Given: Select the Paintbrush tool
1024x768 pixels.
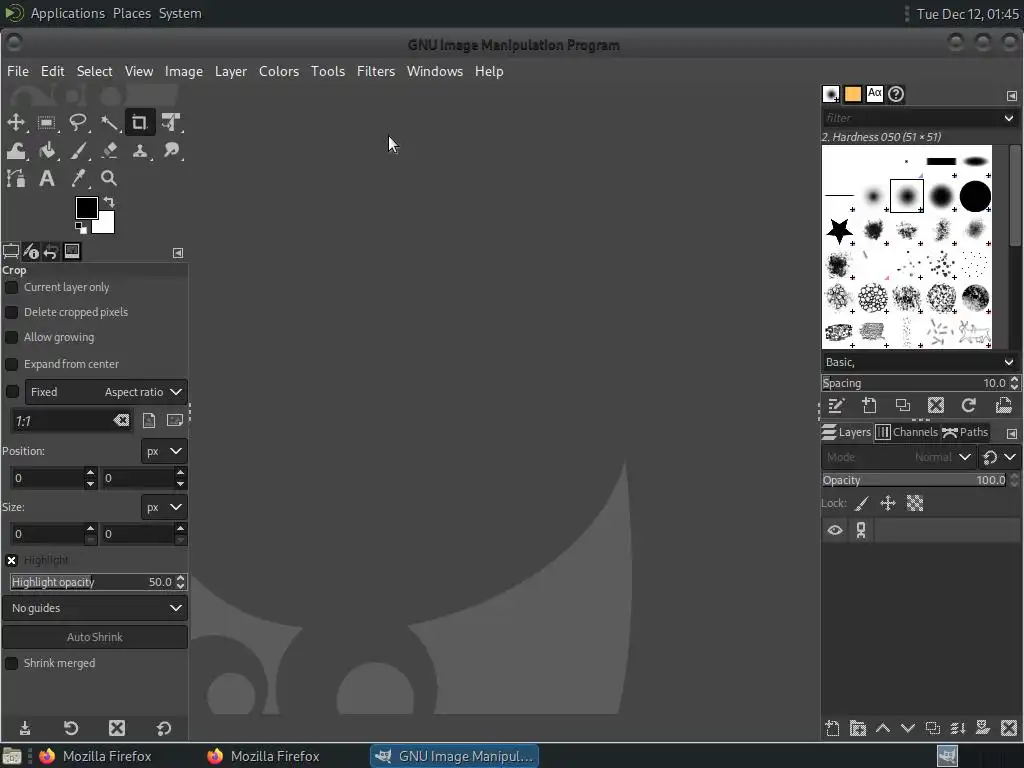Looking at the screenshot, I should 78,151.
